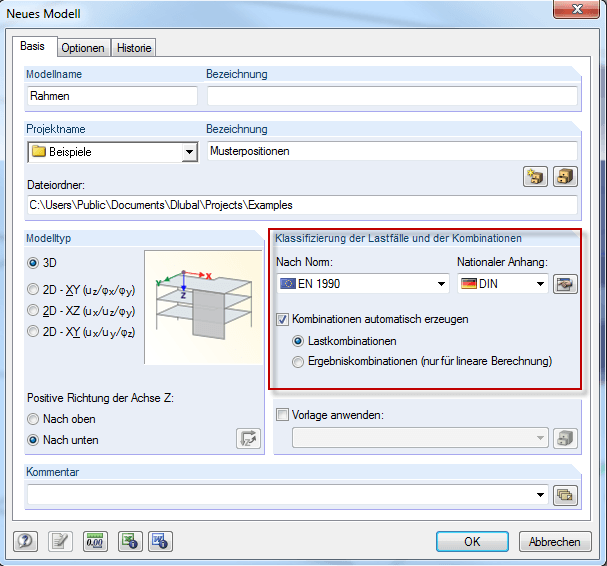
Task: Switch to the Historie tab
Action: point(134,48)
